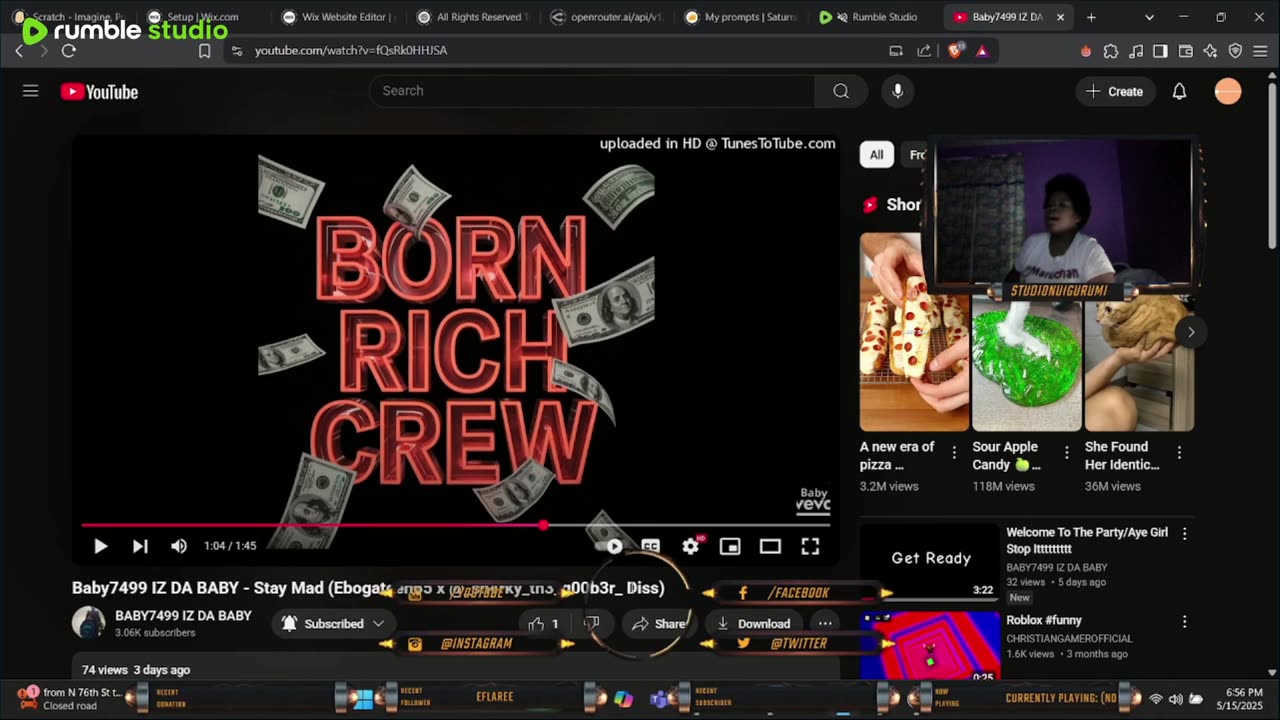The width and height of the screenshot is (1280, 720).
Task: Switch to All Rights Reserved tab
Action: coord(475,17)
